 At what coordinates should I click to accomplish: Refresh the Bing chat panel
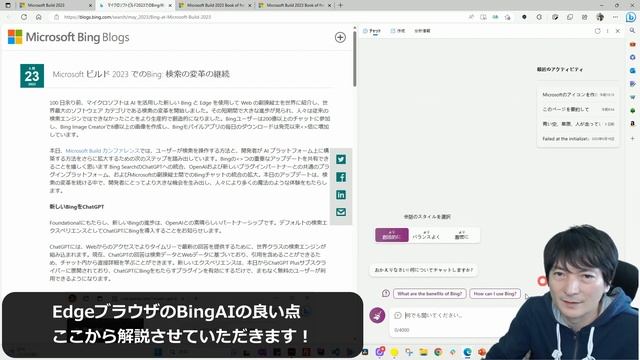coord(598,31)
